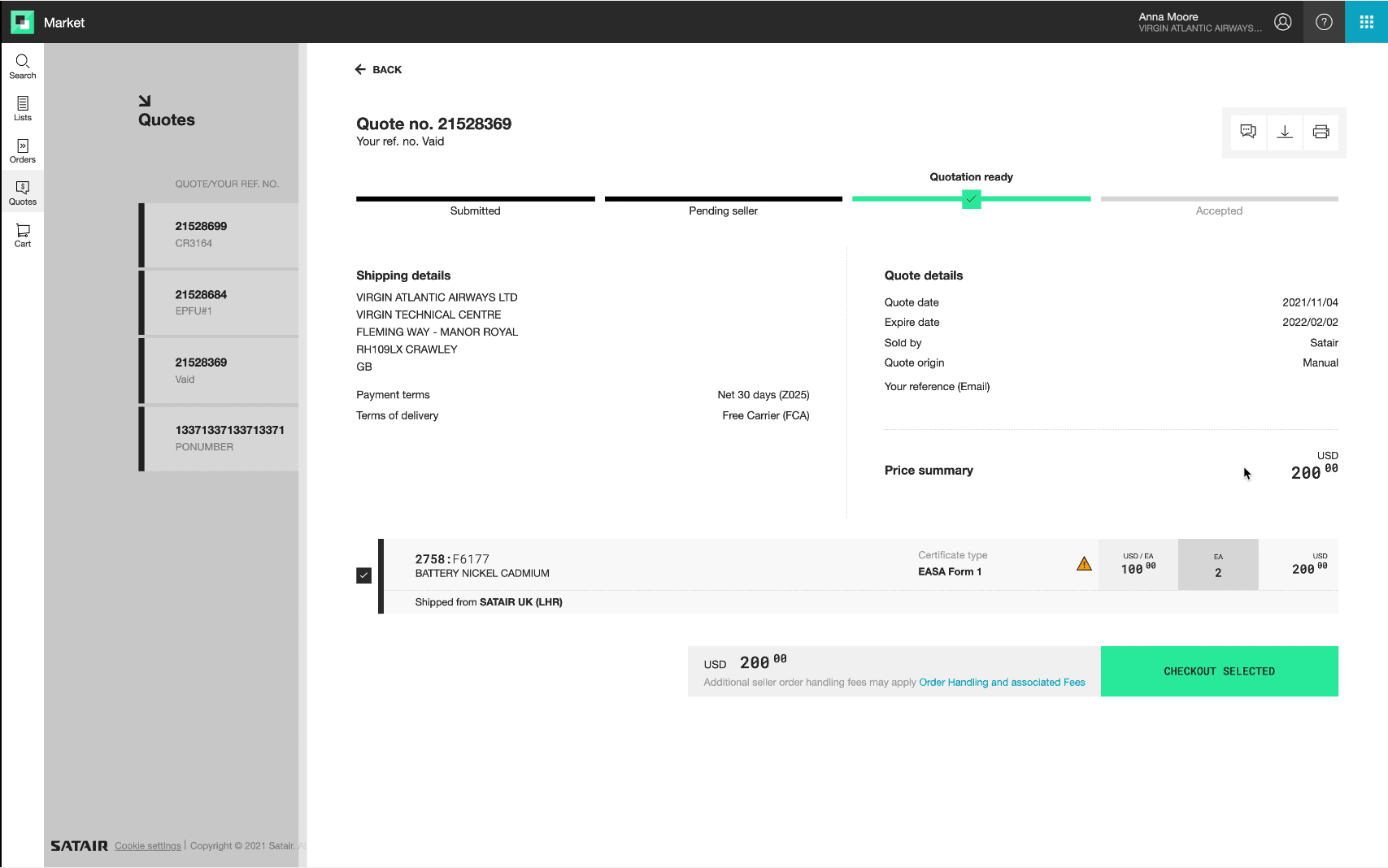Select the Quotes sidebar tab
The height and width of the screenshot is (868, 1388).
23,193
